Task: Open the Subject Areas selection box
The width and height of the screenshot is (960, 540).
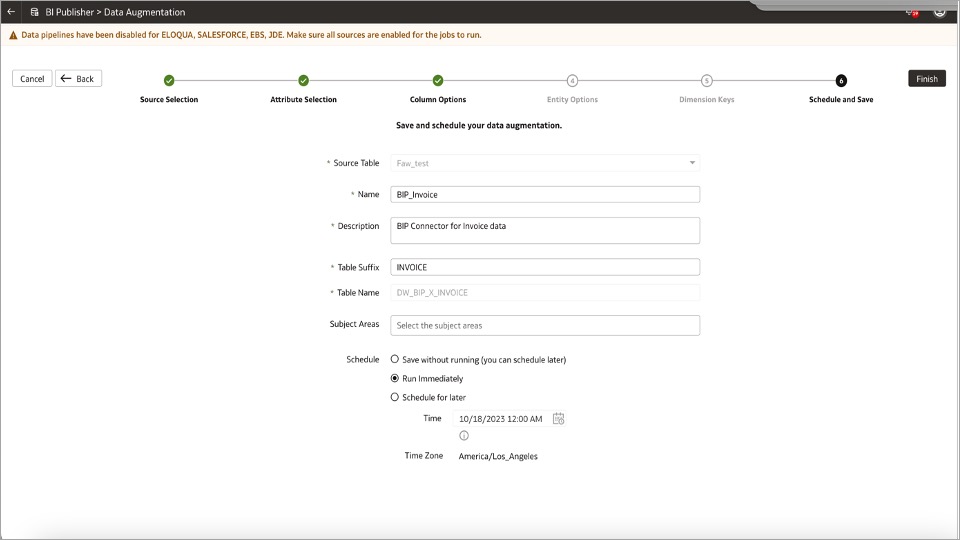Action: click(545, 325)
